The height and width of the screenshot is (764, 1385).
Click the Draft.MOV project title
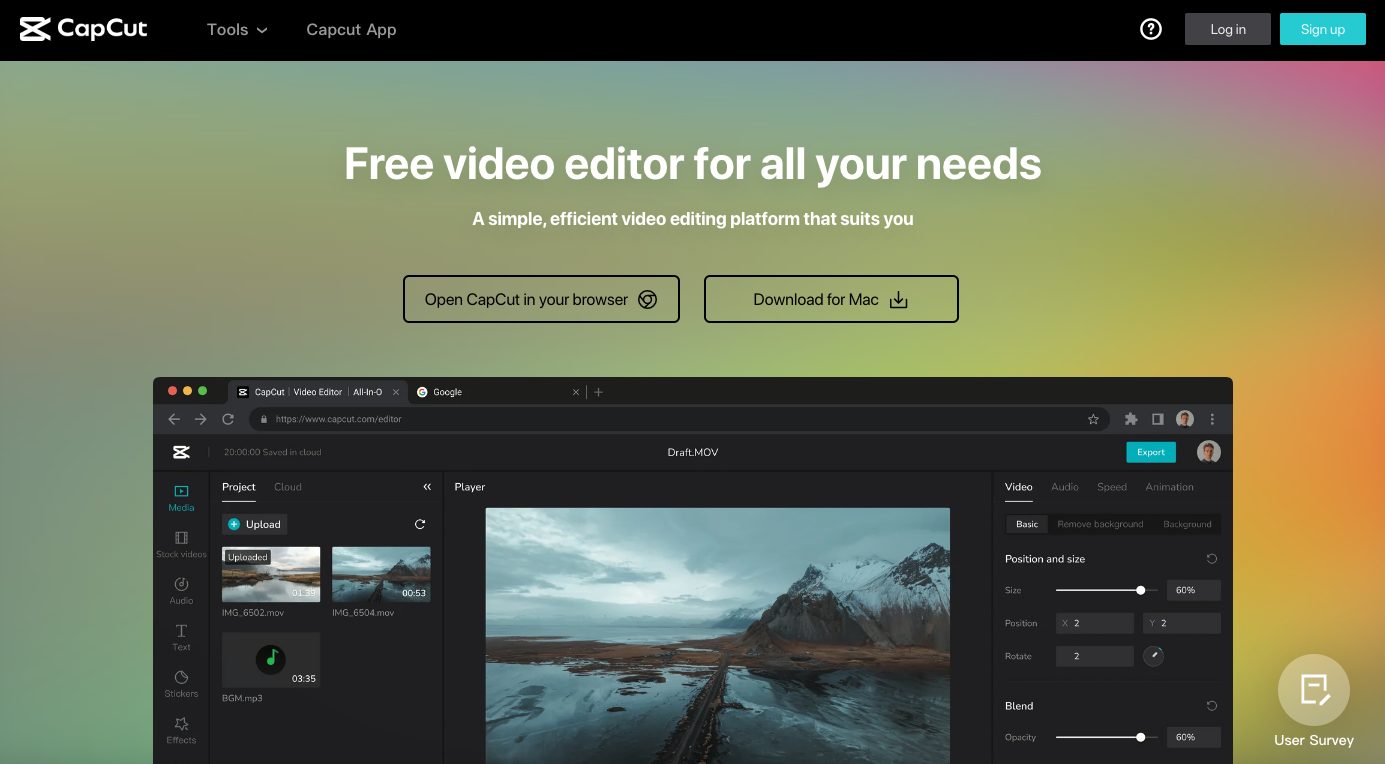point(693,452)
